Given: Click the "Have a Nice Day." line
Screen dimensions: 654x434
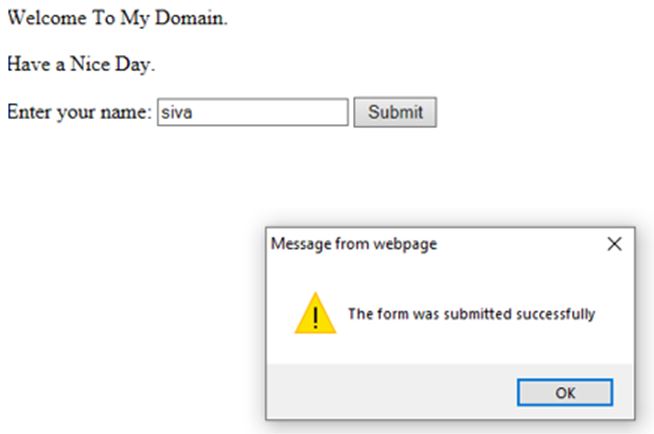Looking at the screenshot, I should [x=81, y=66].
